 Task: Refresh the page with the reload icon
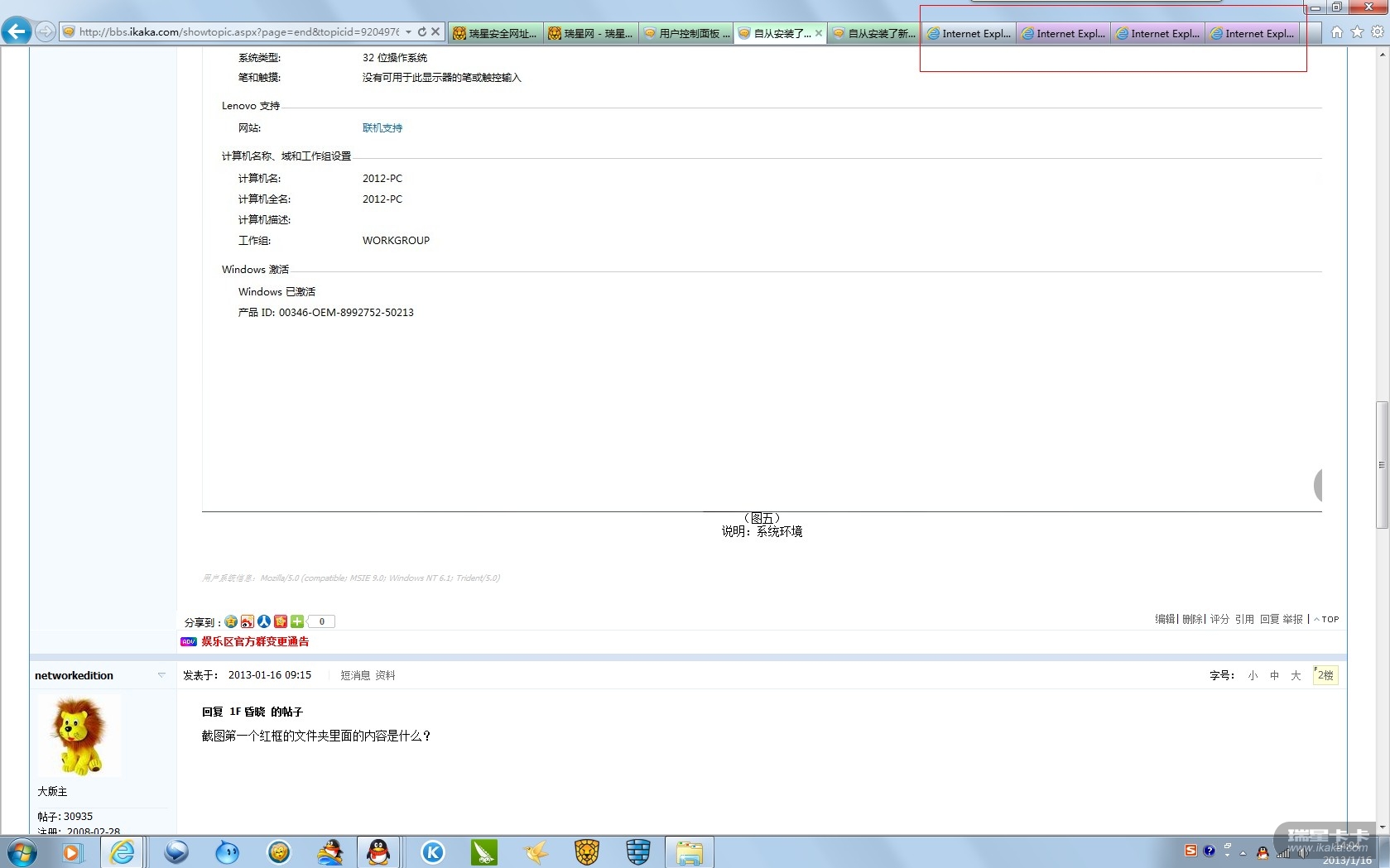pos(422,31)
